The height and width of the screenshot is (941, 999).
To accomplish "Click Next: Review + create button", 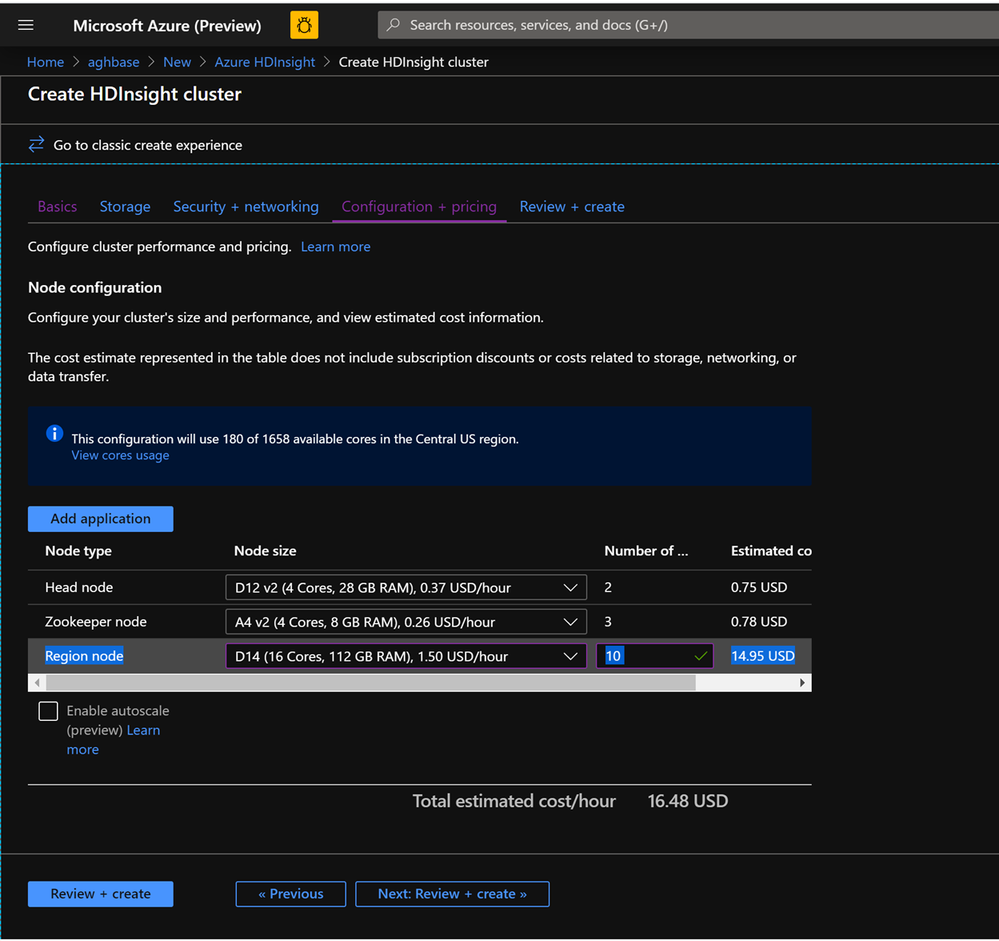I will pos(452,894).
